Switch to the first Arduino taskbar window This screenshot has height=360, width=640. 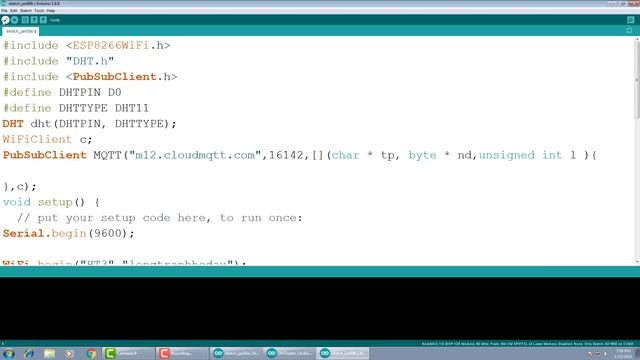pyautogui.click(x=236, y=353)
